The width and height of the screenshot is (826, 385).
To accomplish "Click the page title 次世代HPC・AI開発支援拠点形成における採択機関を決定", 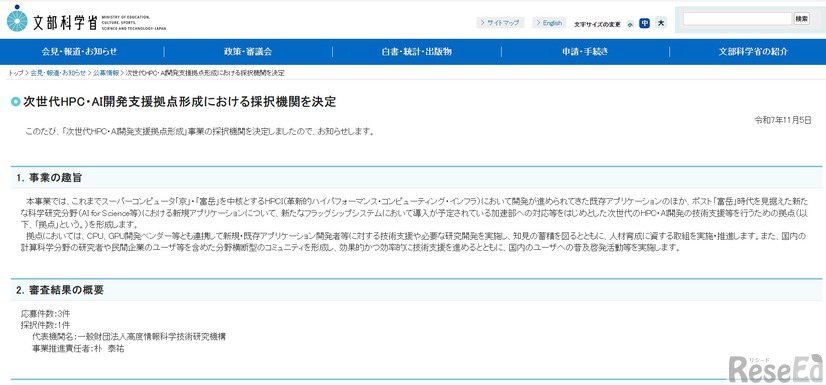I will point(179,102).
